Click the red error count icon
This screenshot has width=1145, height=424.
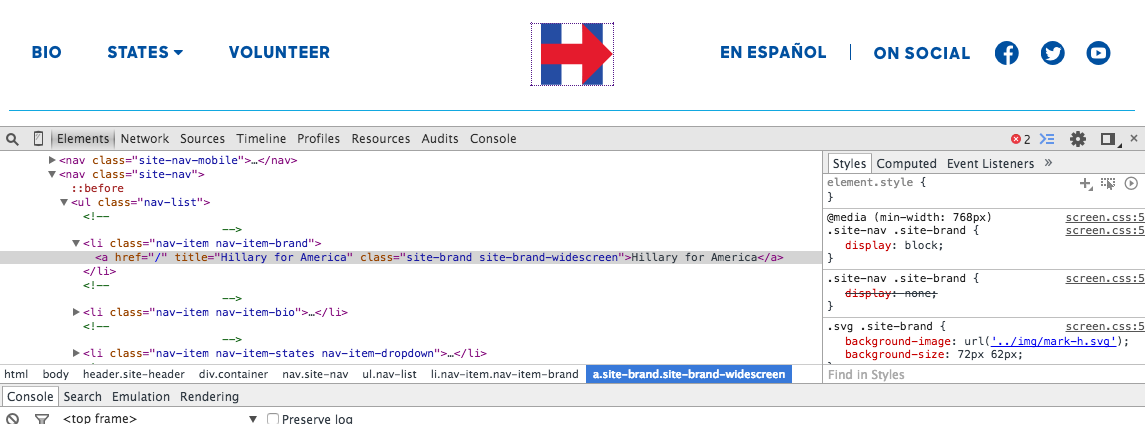point(1016,139)
